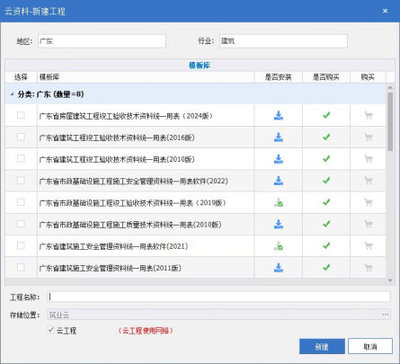Check the 建筑施工安全管理 2011版 template
Viewport: 400px width, 364px height.
pyautogui.click(x=21, y=267)
